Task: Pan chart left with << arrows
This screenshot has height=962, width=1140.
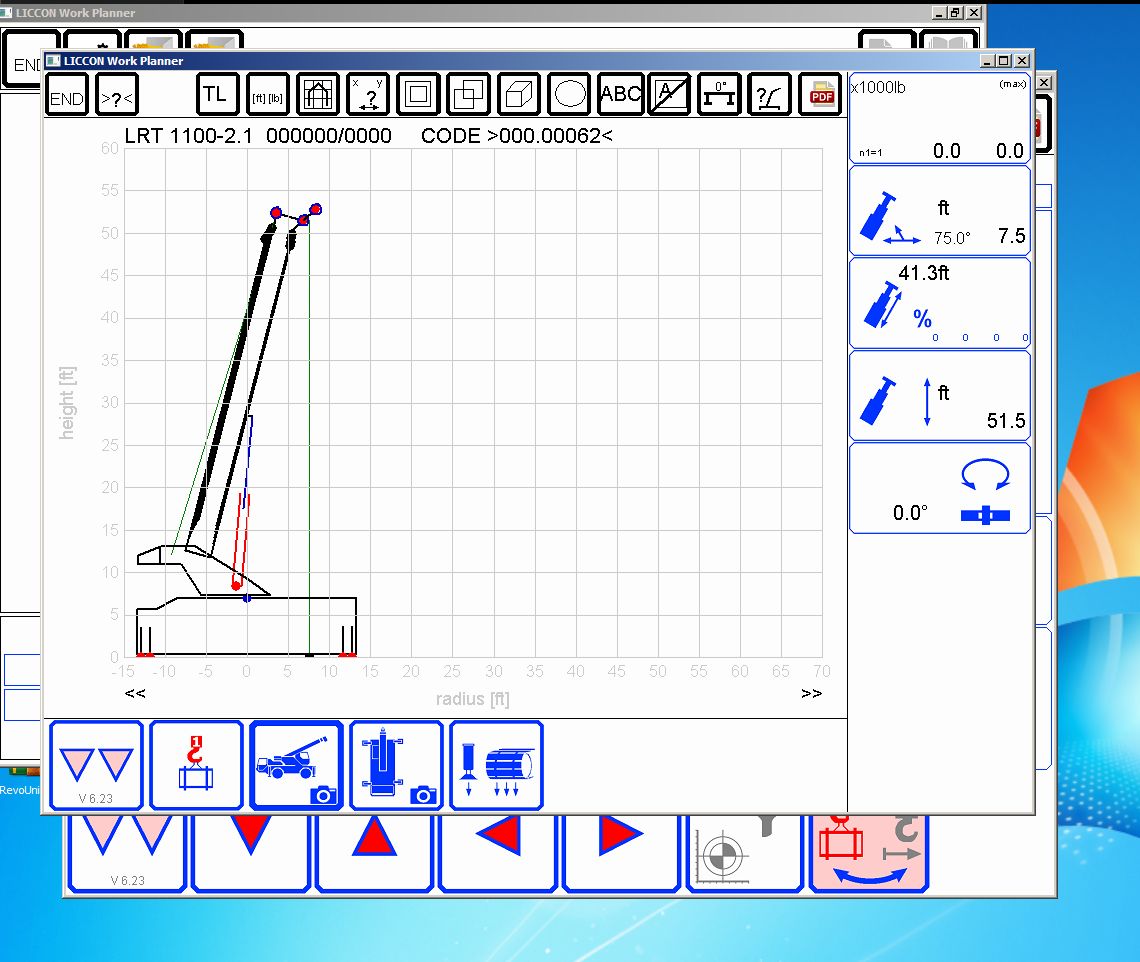Action: 135,693
